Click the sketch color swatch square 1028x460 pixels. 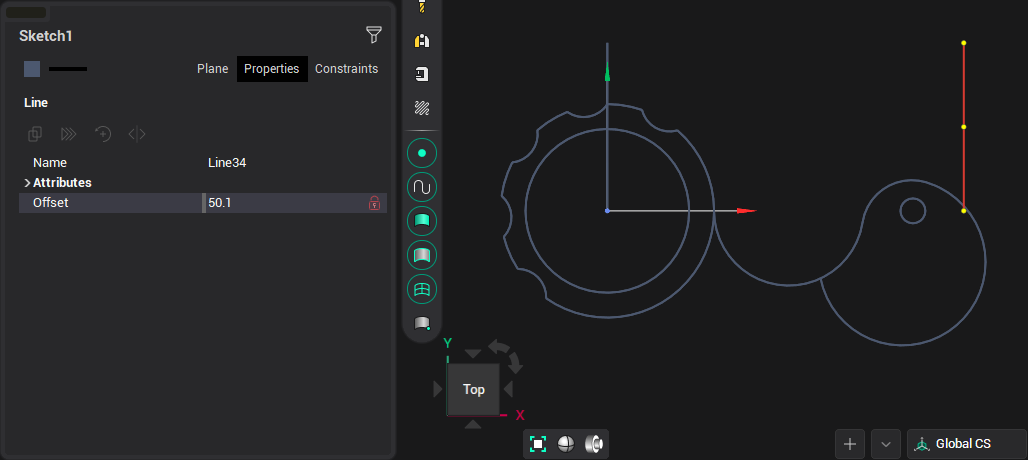tap(32, 69)
